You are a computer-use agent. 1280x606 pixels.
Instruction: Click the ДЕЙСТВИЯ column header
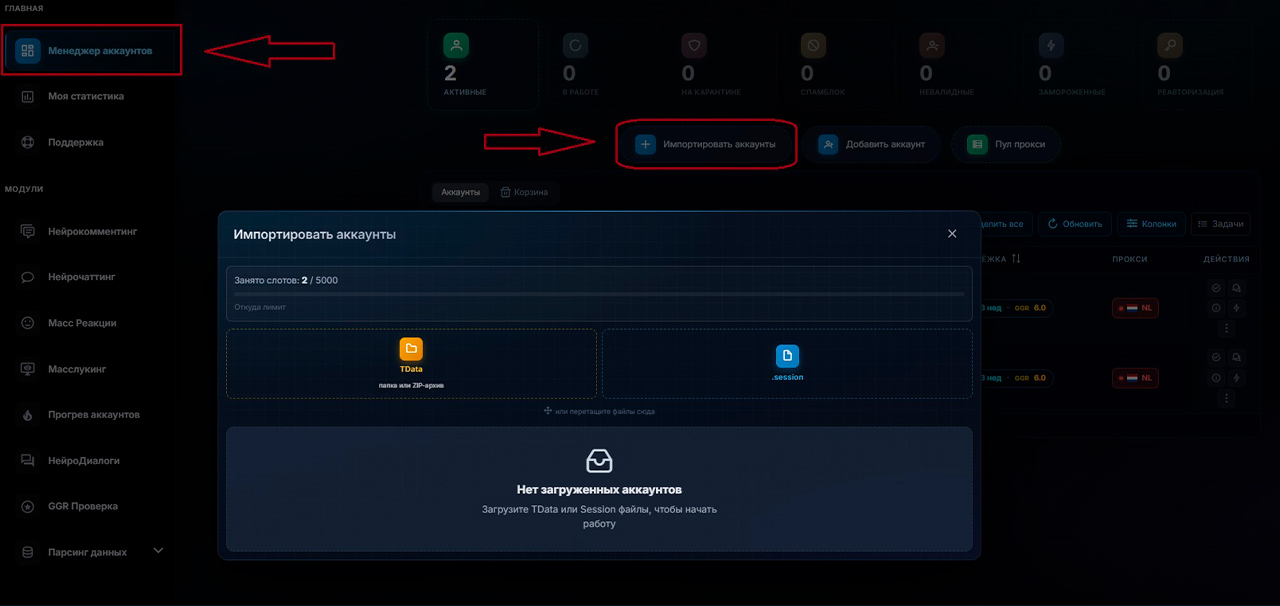tap(1226, 259)
